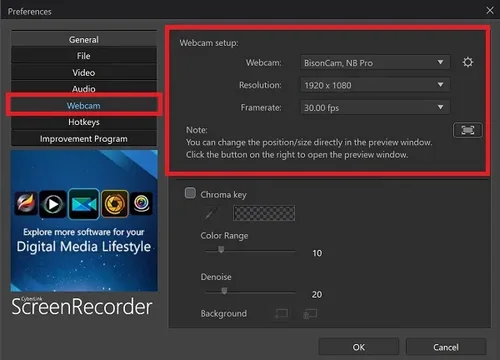Click the orange camera shutter icon in banner

click(115, 203)
